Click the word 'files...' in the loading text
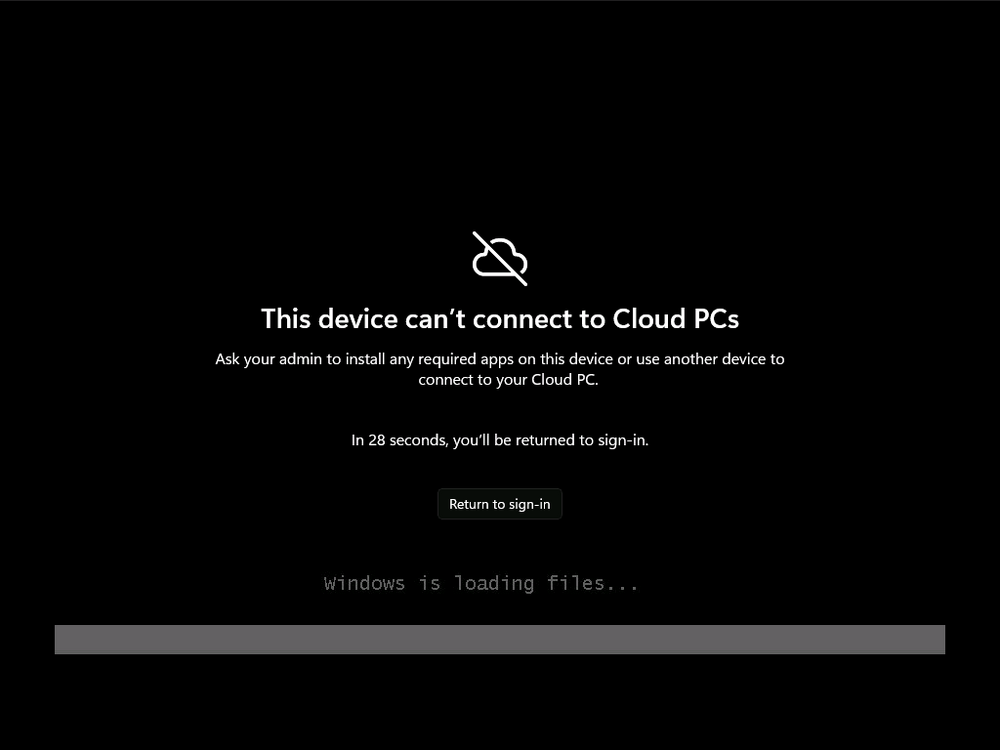The image size is (1000, 750). click(592, 584)
